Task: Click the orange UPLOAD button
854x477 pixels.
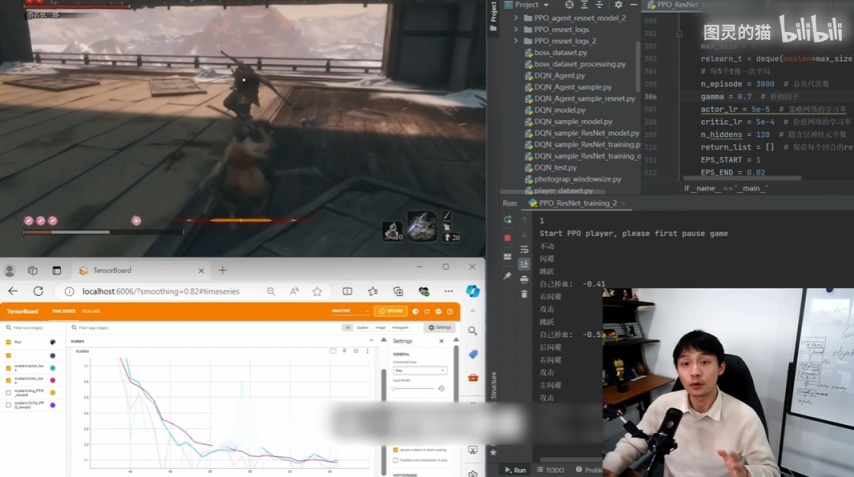Action: [391, 312]
